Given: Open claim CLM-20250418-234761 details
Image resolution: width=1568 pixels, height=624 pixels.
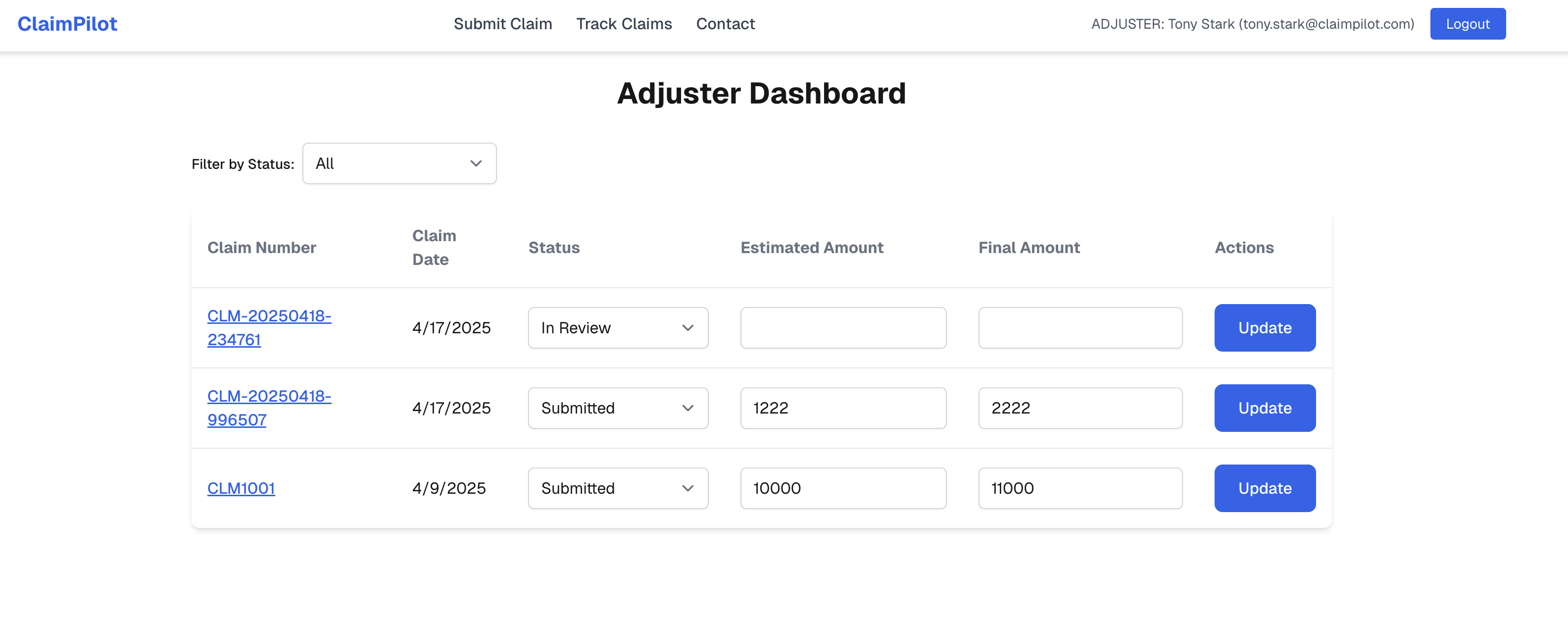Looking at the screenshot, I should tap(269, 327).
